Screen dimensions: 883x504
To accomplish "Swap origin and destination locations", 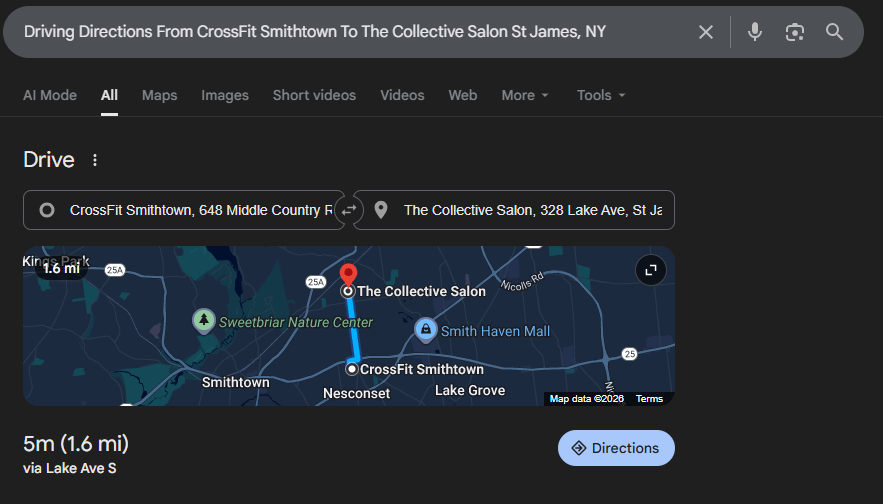I will [349, 210].
